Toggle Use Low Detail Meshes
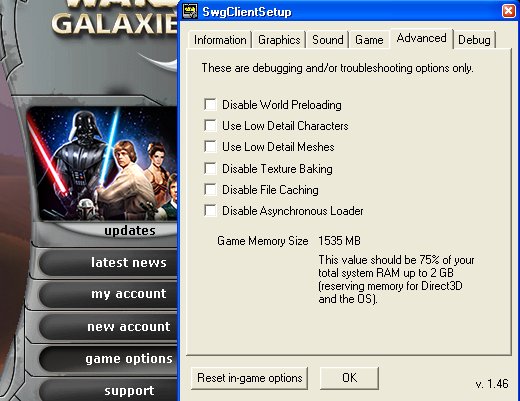Viewport: 520px width, 401px height. (210, 147)
